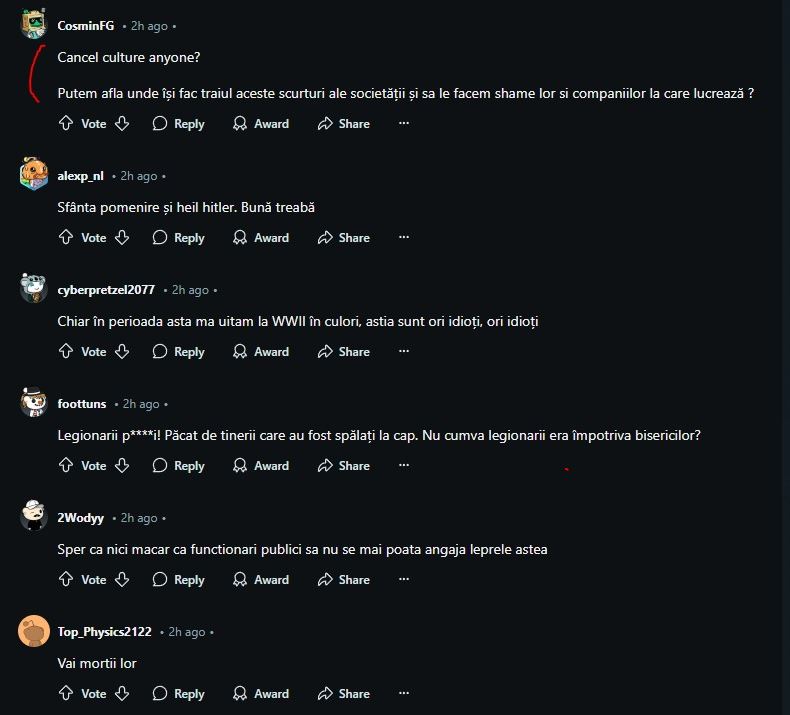Downvote CosminFG's comment
Image resolution: width=790 pixels, height=715 pixels.
coord(122,124)
